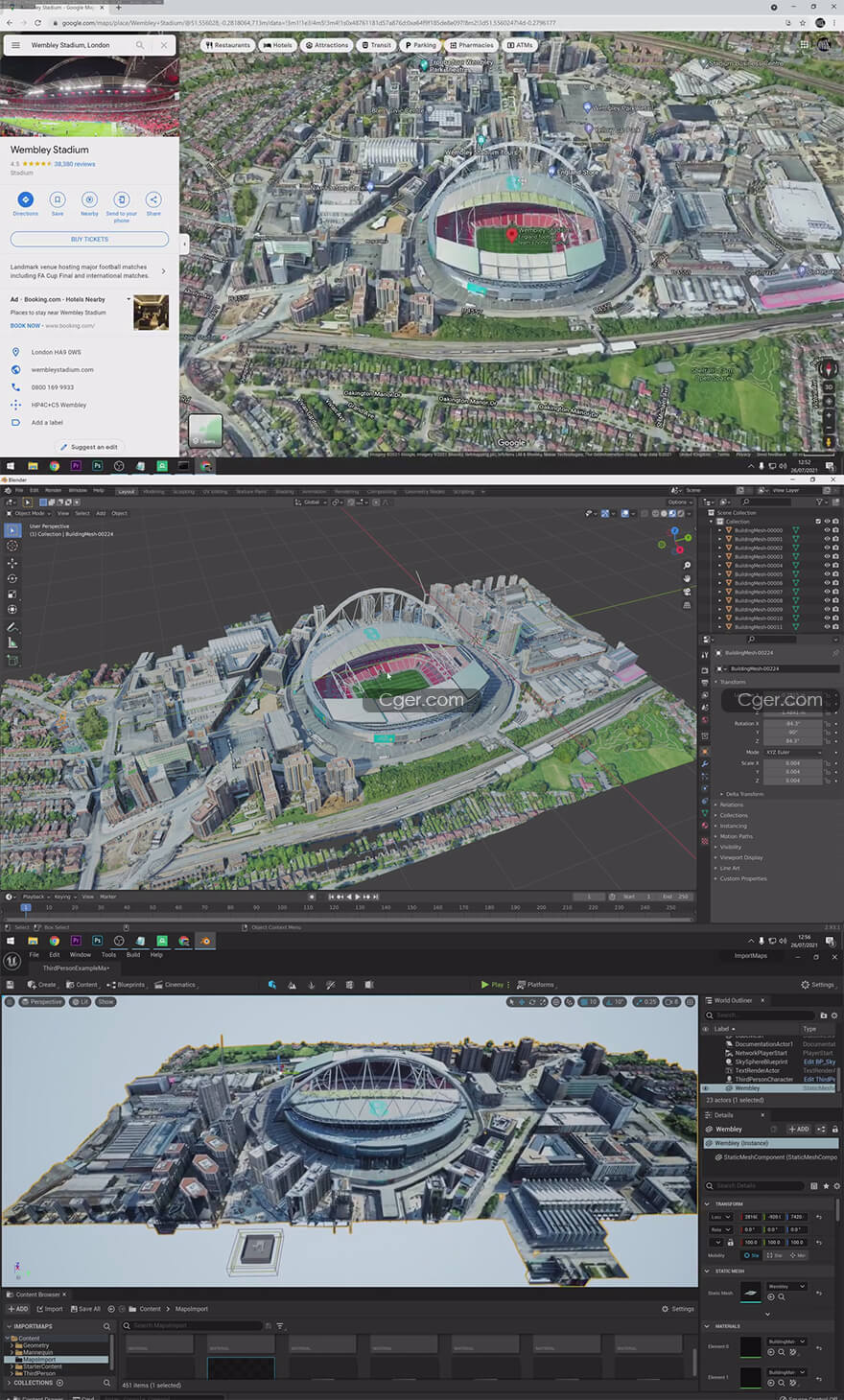
Task: Click the Unreal Play button
Action: point(492,985)
